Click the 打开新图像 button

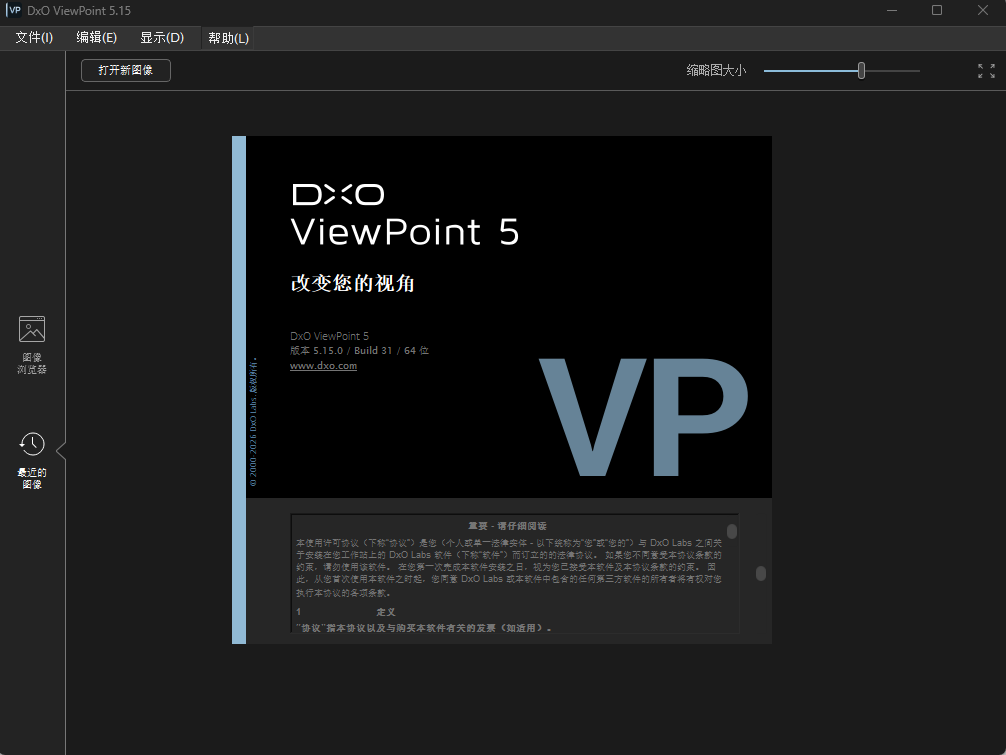click(126, 71)
